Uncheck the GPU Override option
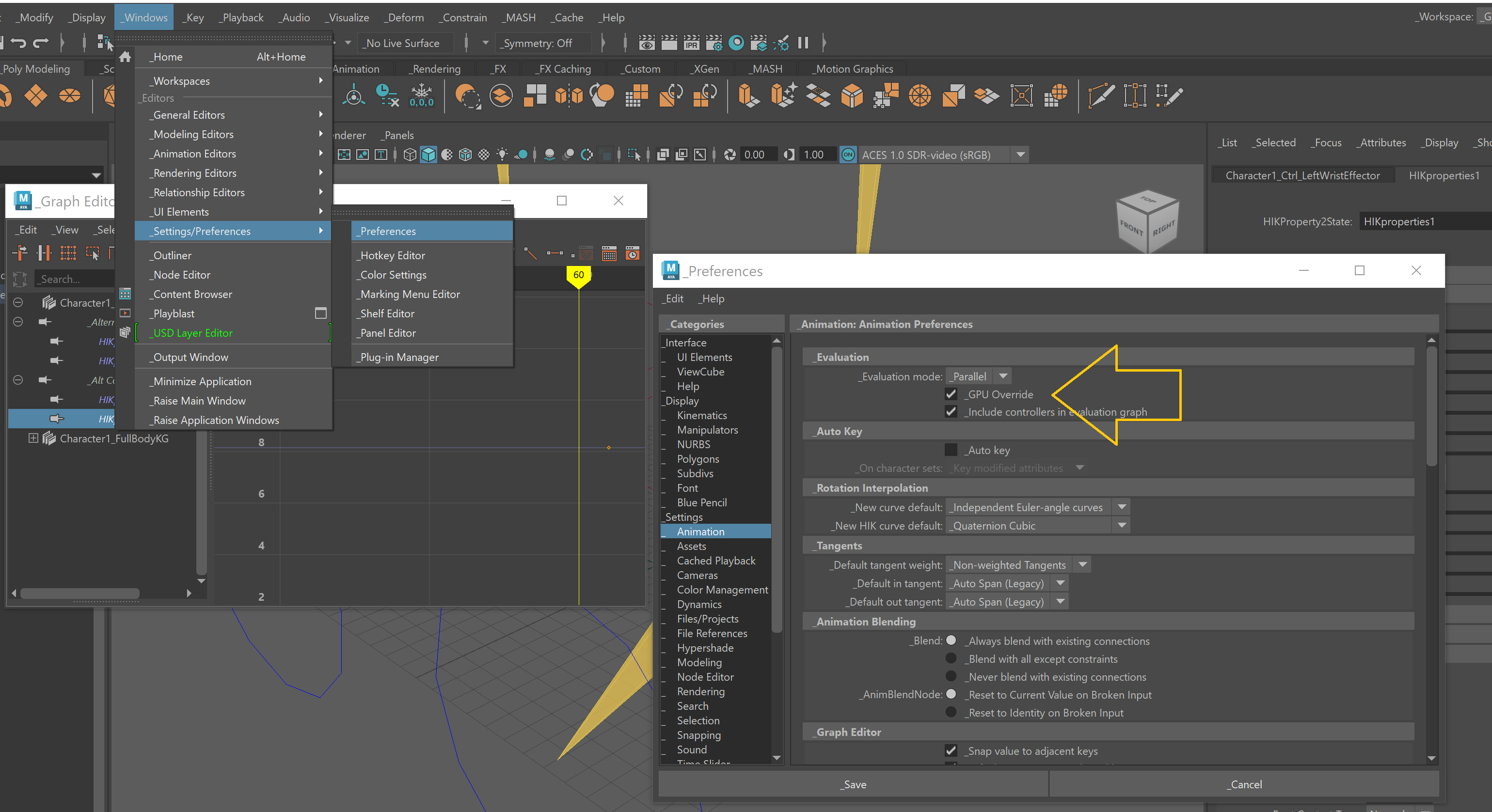Screen dimensions: 1492x812 click(951, 394)
